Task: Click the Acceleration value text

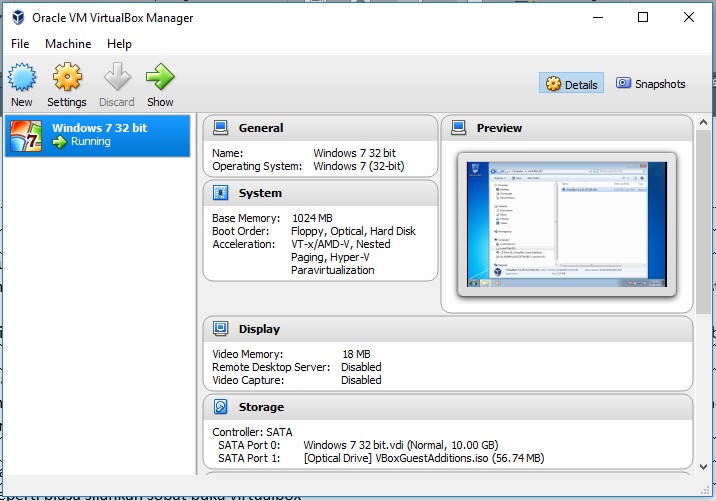Action: click(x=341, y=257)
